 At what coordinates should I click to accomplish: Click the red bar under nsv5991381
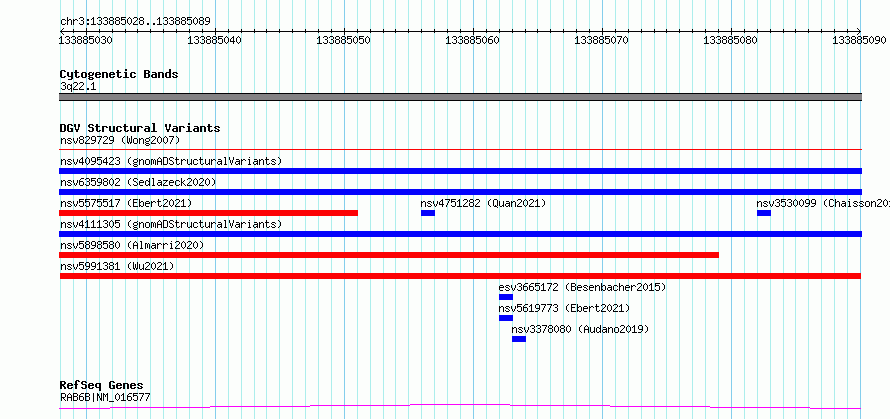click(x=460, y=276)
